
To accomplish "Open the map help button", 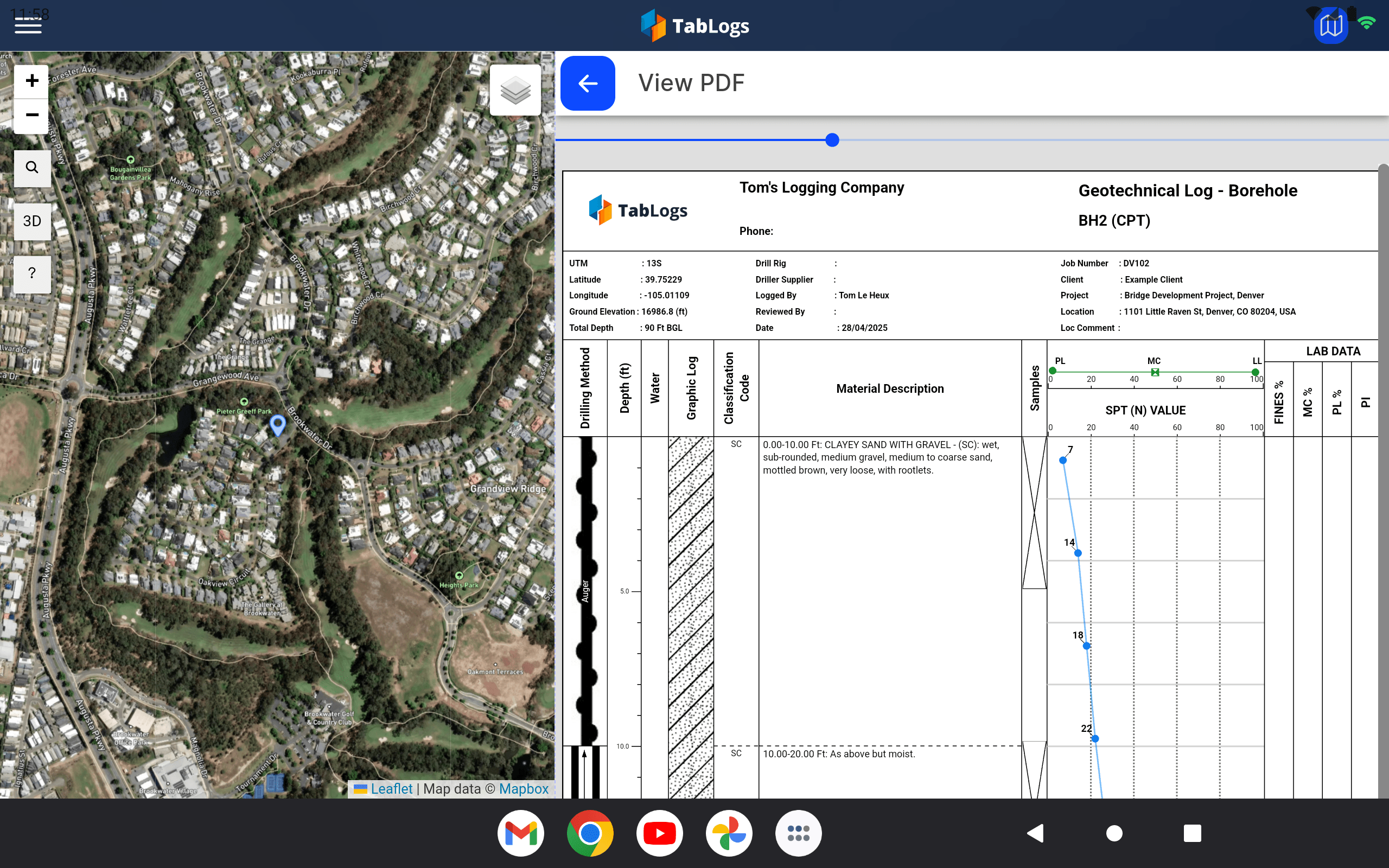I will pos(32,274).
